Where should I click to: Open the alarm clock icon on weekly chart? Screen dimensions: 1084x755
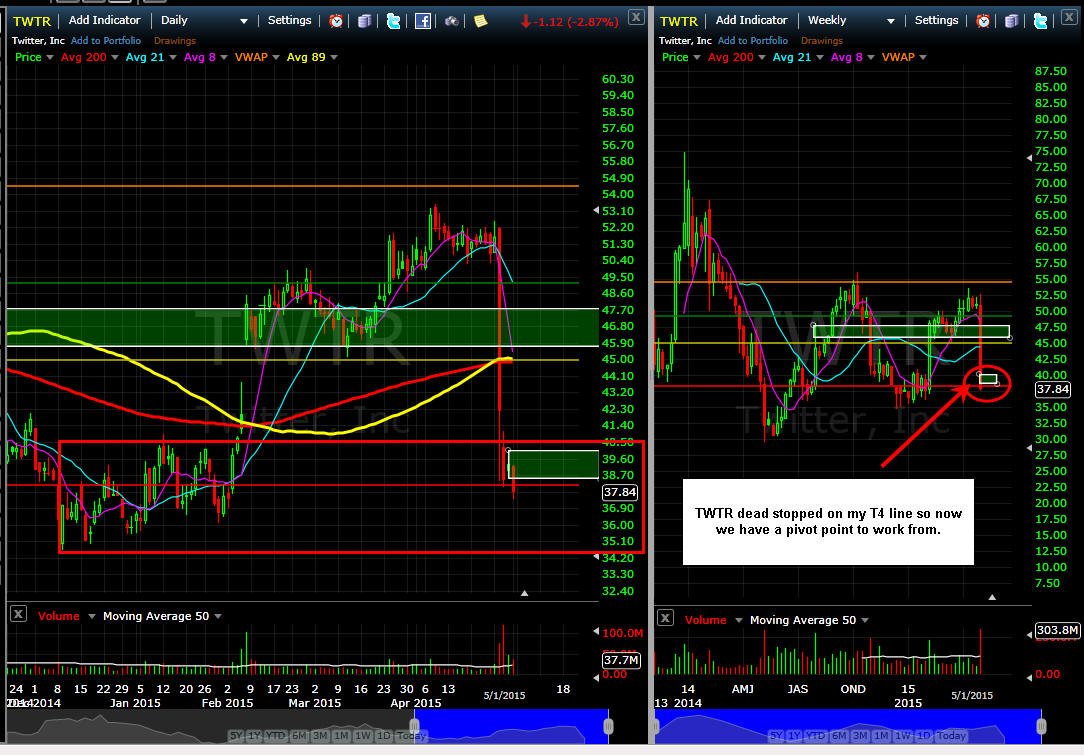click(x=983, y=21)
